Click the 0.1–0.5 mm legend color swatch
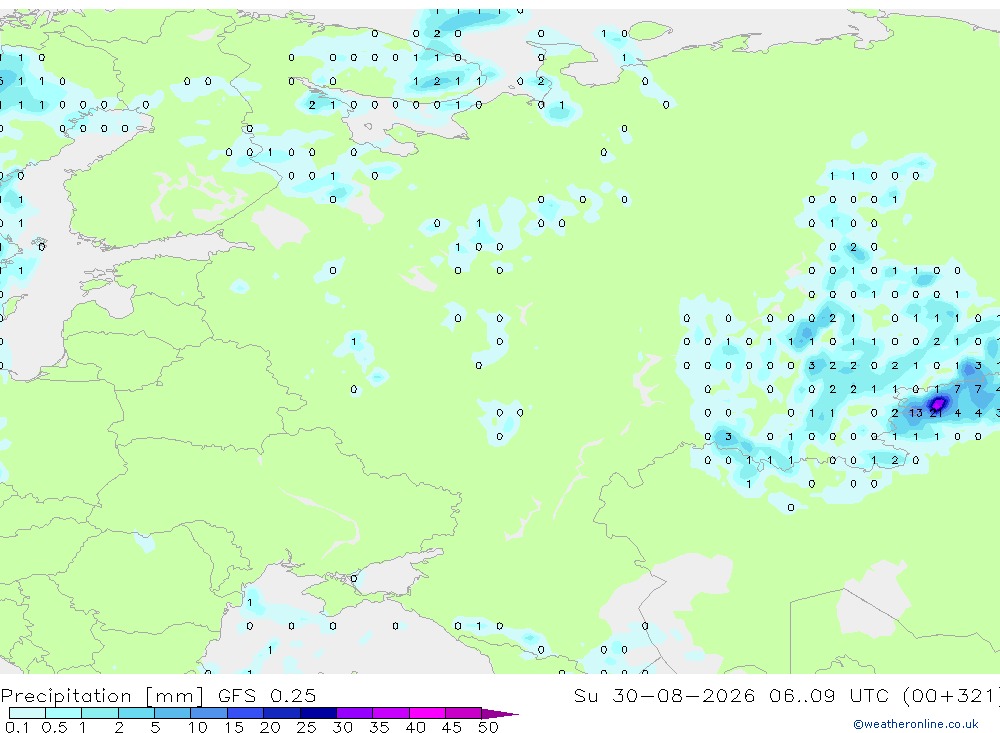1000x733 pixels. tap(27, 713)
